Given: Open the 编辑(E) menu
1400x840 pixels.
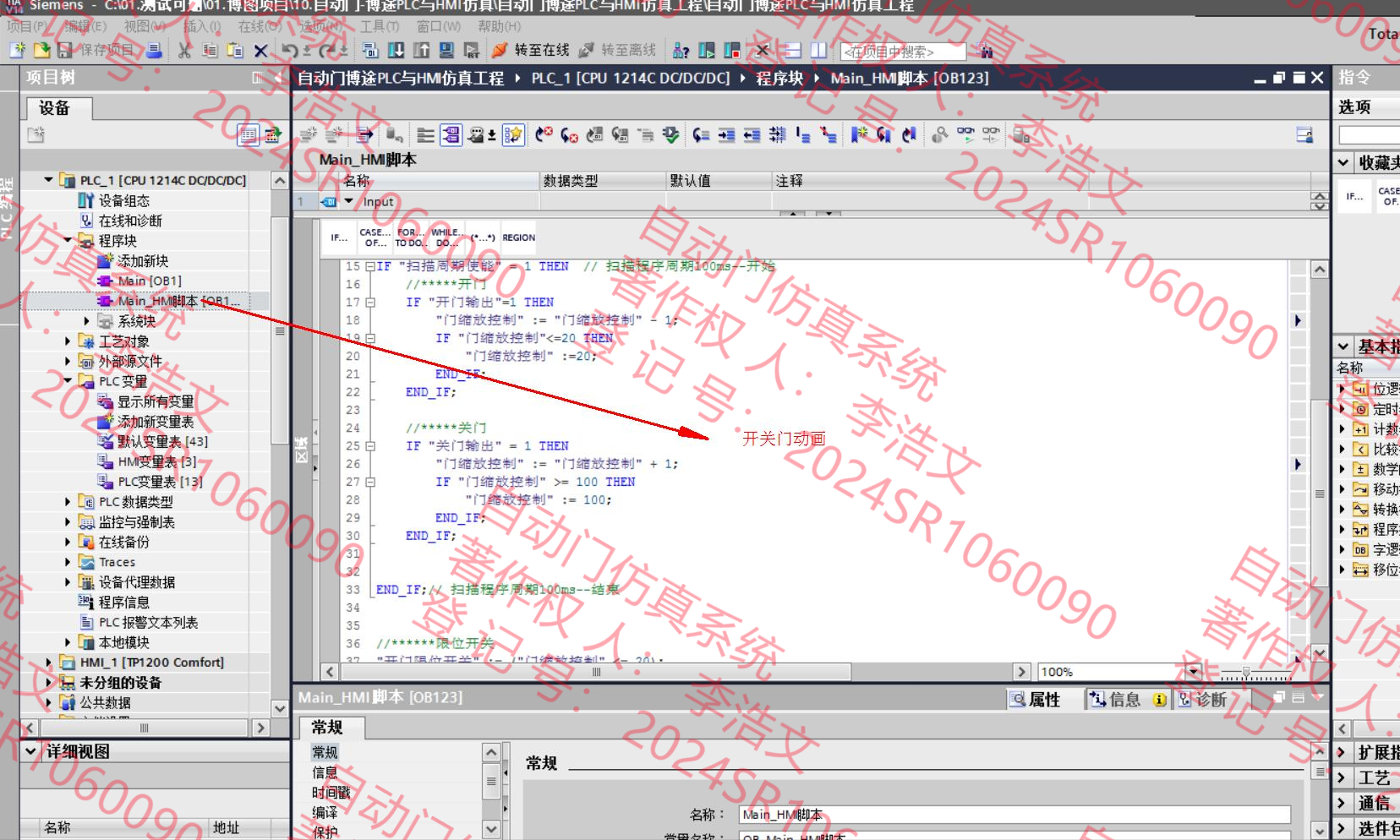Looking at the screenshot, I should point(85,26).
